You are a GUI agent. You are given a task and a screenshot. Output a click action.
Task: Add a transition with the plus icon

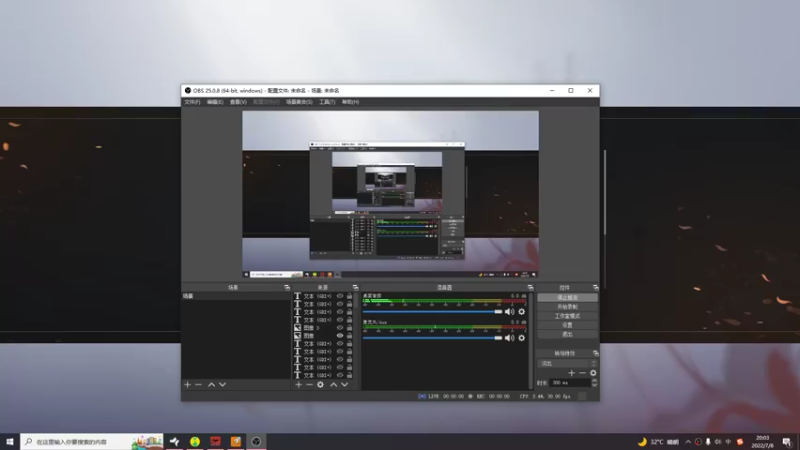click(571, 373)
